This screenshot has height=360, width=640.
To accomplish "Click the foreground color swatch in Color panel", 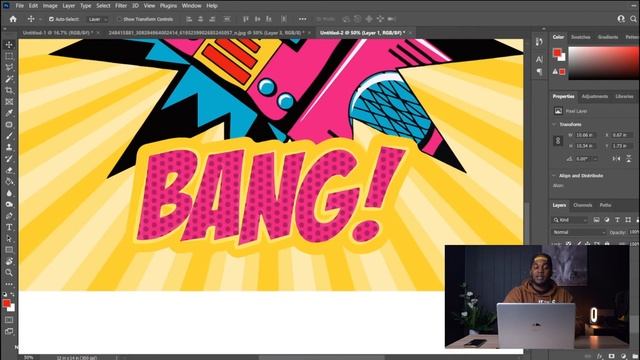I will click(x=557, y=53).
